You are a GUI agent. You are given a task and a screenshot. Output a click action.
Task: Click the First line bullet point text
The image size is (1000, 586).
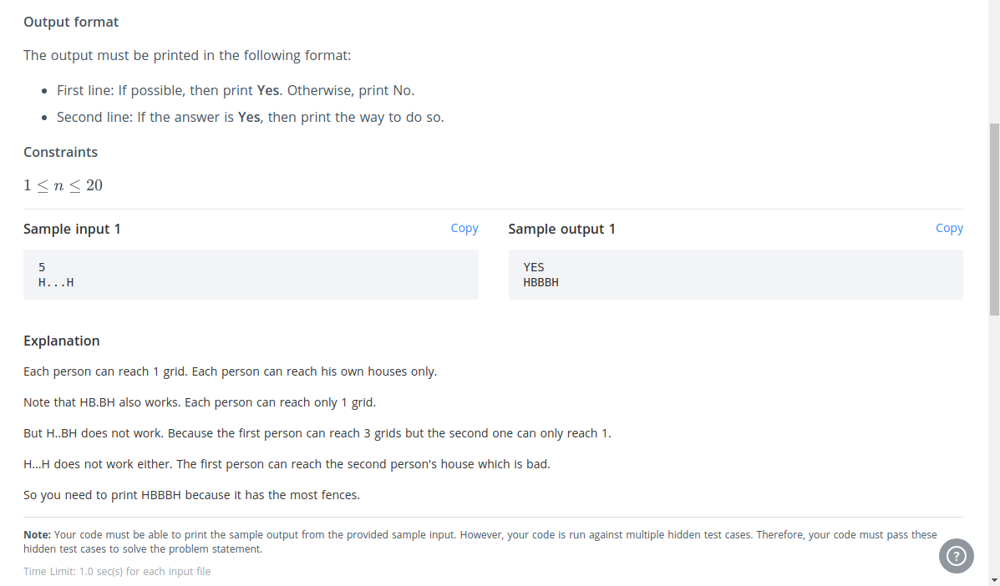[x=235, y=91]
